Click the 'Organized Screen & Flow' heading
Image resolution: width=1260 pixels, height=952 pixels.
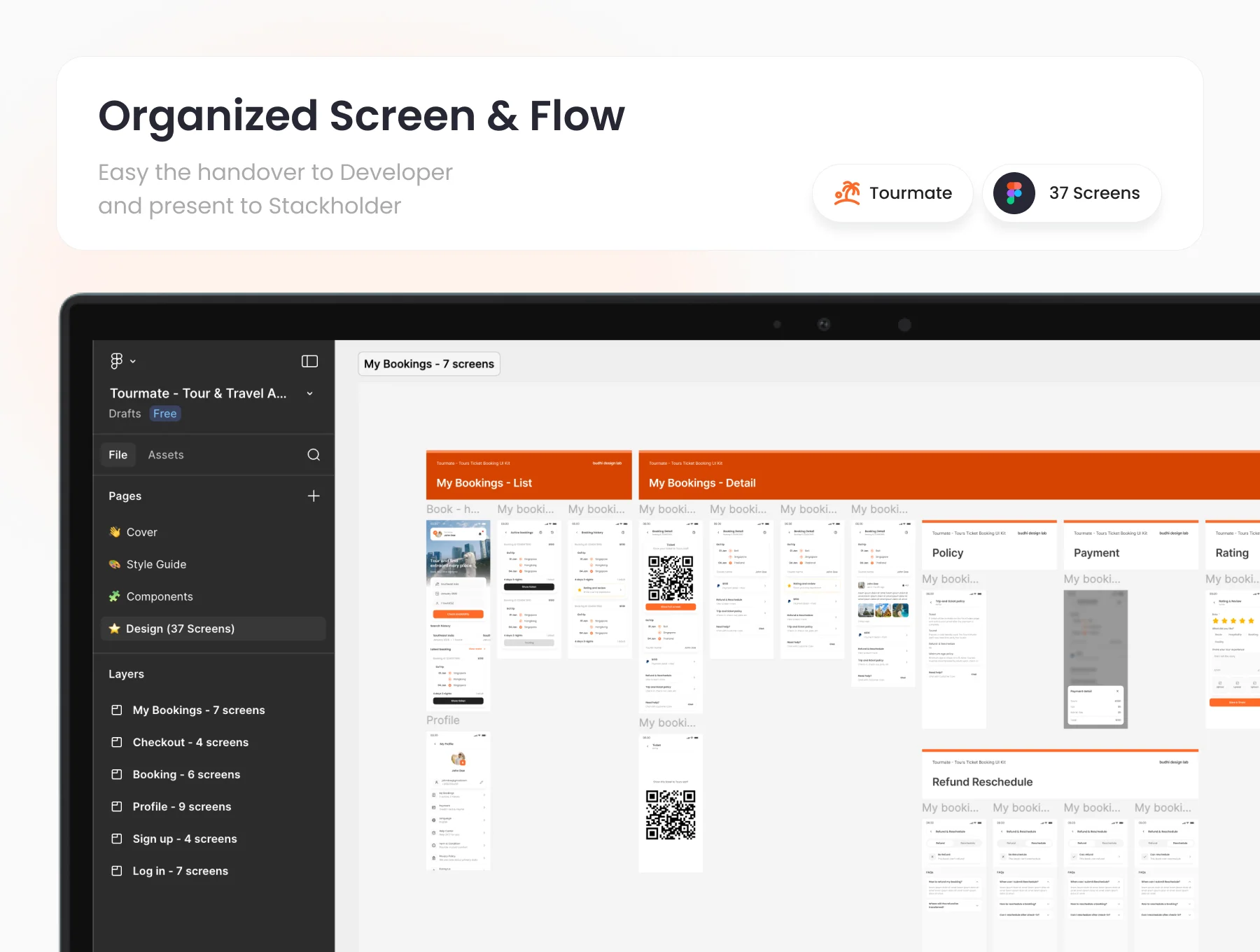pos(361,115)
